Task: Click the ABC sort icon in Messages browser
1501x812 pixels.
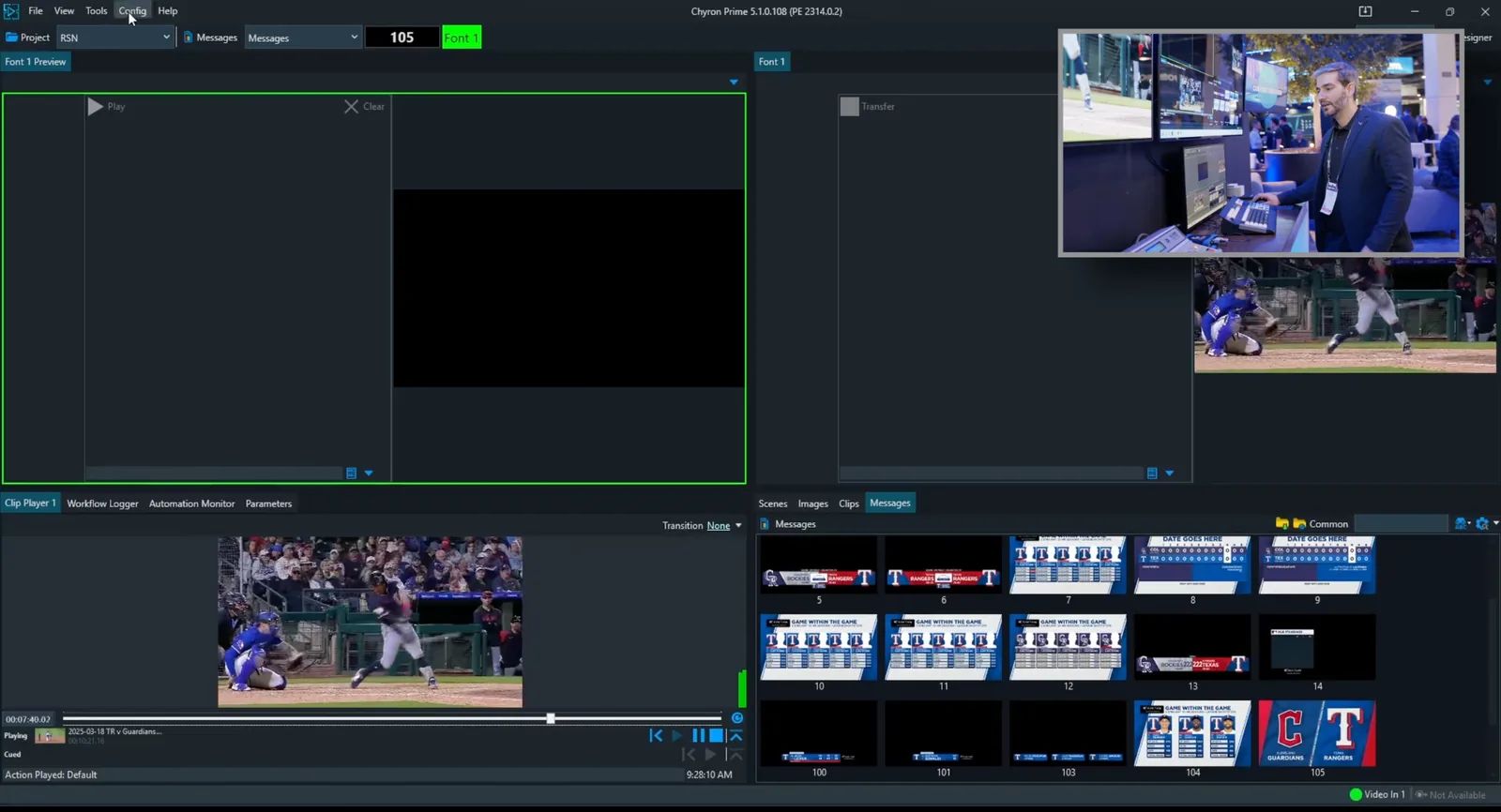Action: point(1462,523)
